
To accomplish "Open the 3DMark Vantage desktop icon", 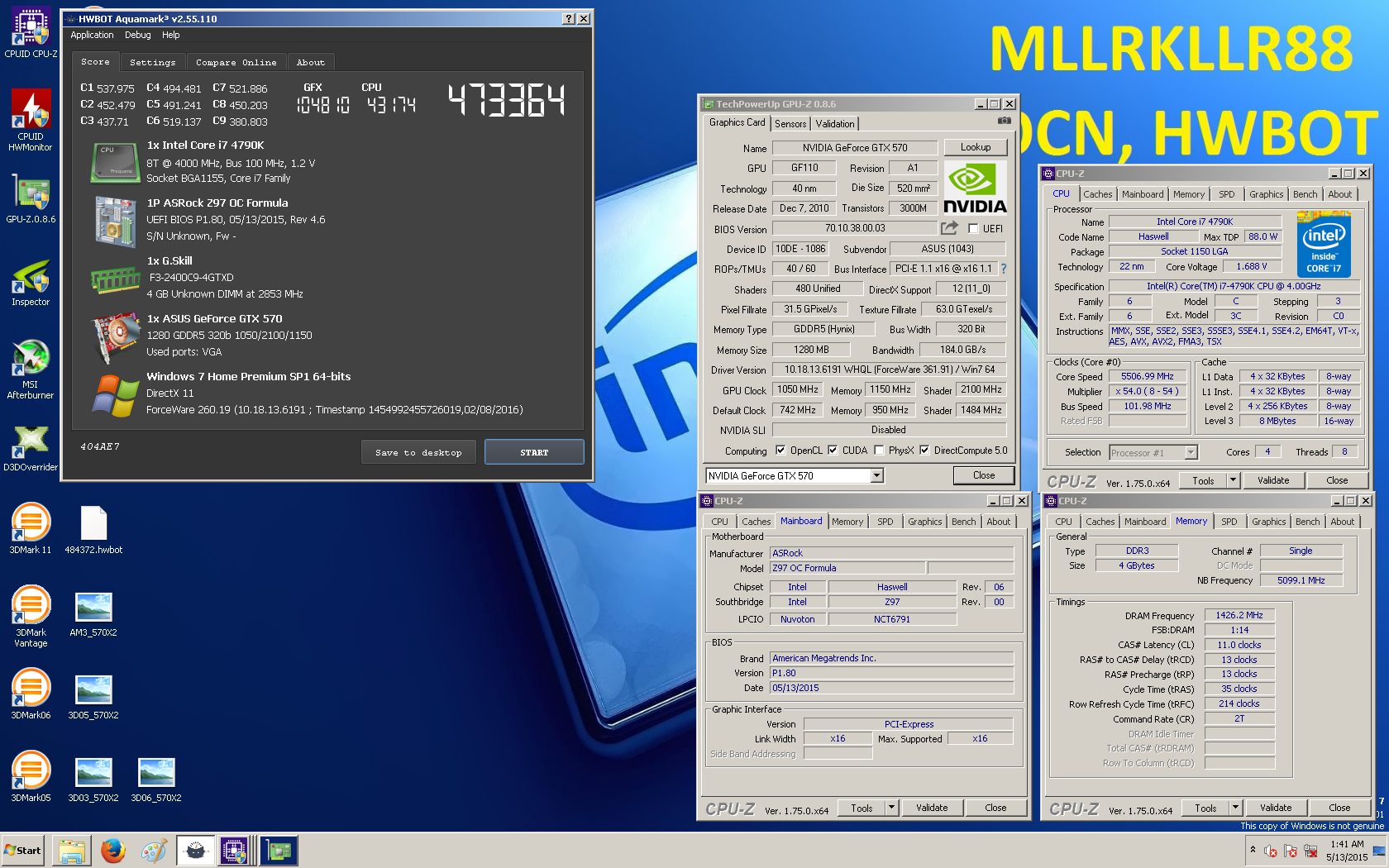I will 31,617.
